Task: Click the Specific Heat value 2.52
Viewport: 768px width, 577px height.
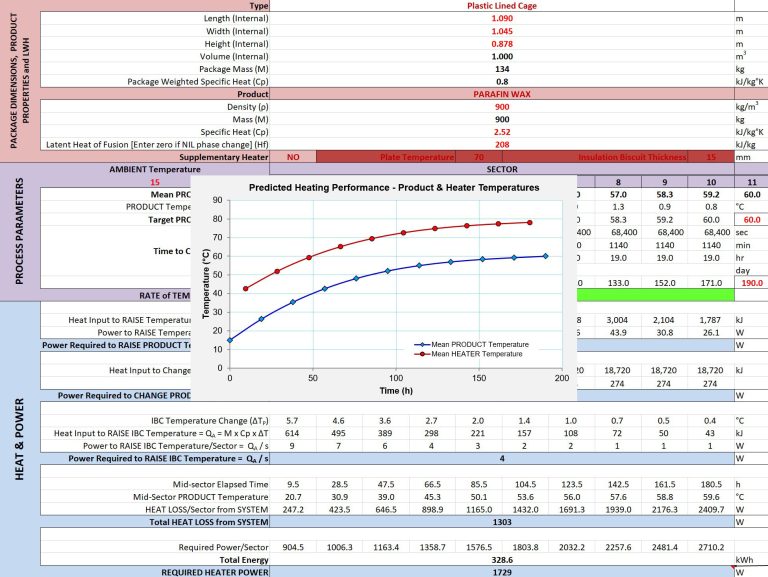Action: click(x=502, y=132)
